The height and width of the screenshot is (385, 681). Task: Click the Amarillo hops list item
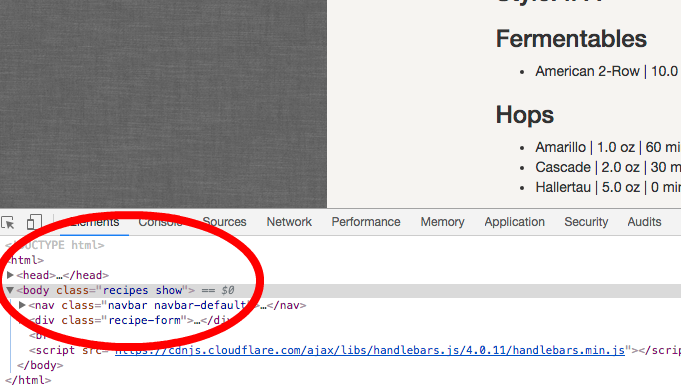click(x=608, y=147)
